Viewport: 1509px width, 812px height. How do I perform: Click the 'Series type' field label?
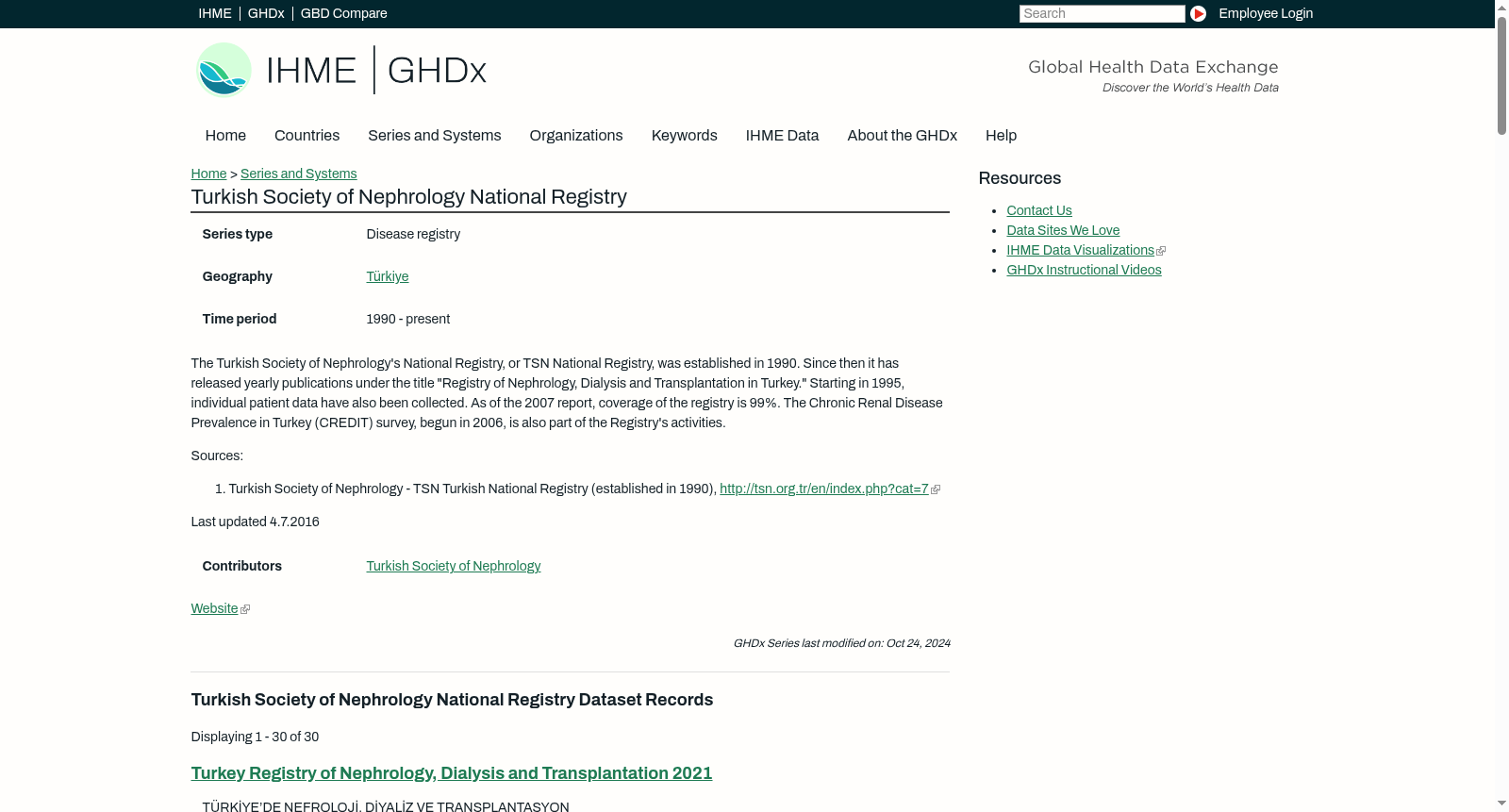point(237,234)
